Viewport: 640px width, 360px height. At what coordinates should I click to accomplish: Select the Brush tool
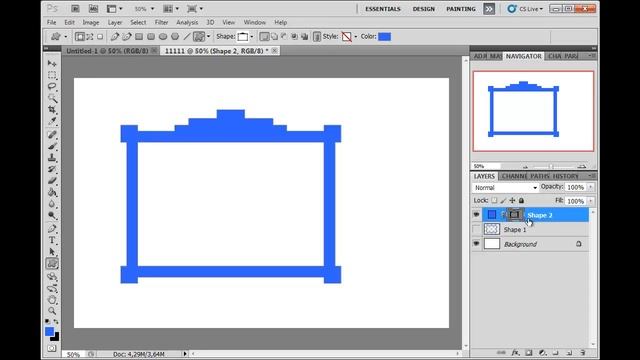tap(52, 146)
